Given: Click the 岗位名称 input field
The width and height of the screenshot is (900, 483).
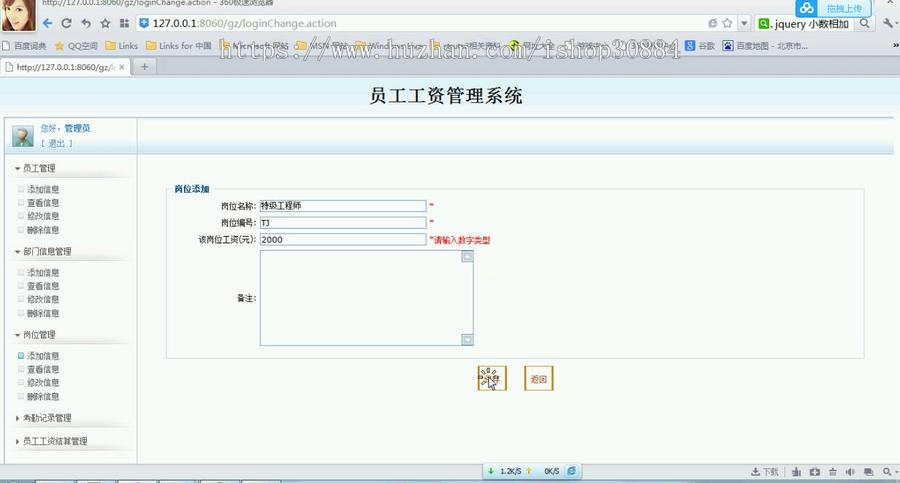Looking at the screenshot, I should (x=343, y=206).
